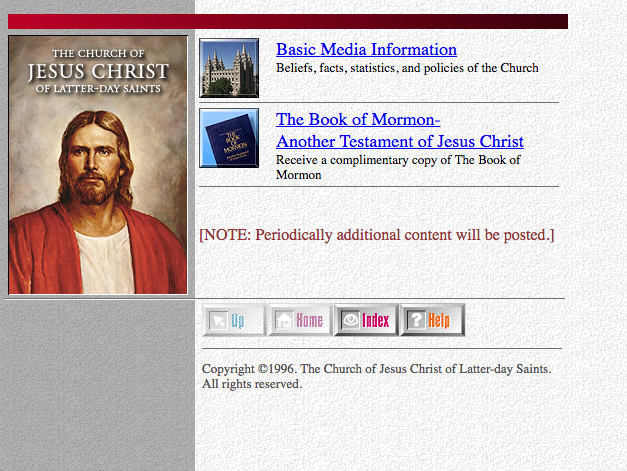The image size is (627, 471).
Task: Click the arrow icon on Up button
Action: point(218,320)
